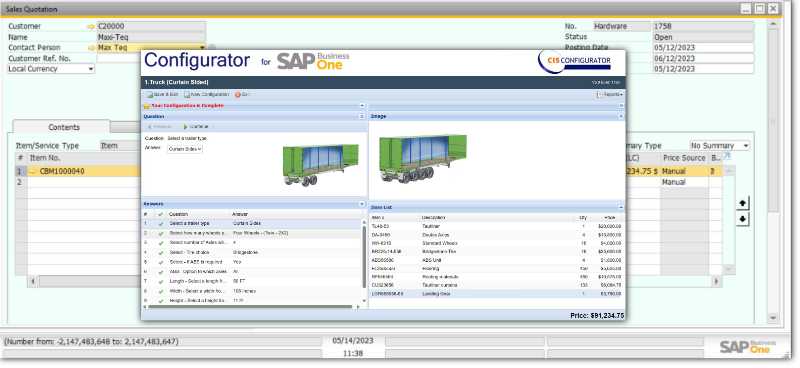Click Item List row 'Landing Gear'
Screen dimensions: 800x368
495,294
